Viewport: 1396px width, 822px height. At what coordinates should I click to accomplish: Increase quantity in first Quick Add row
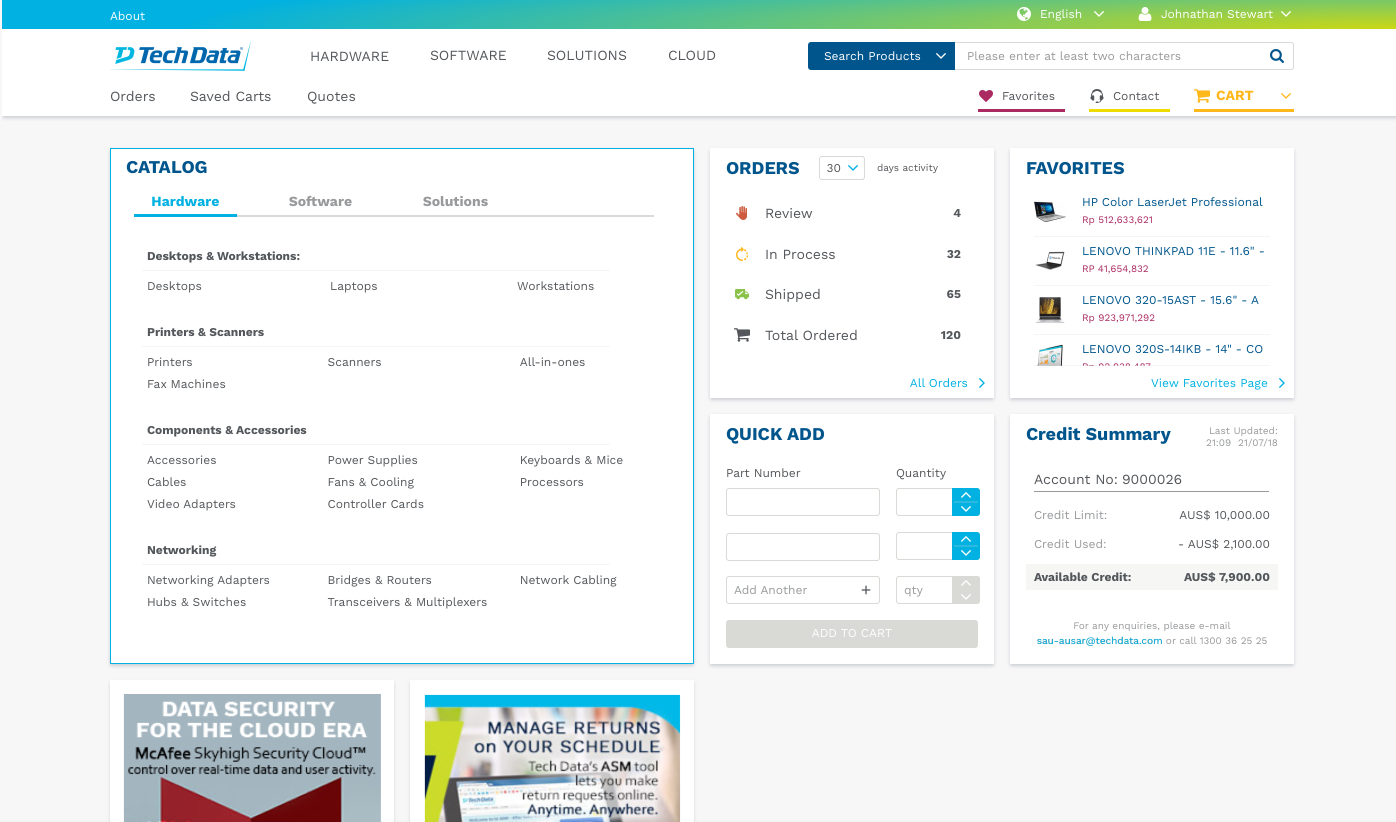966,495
